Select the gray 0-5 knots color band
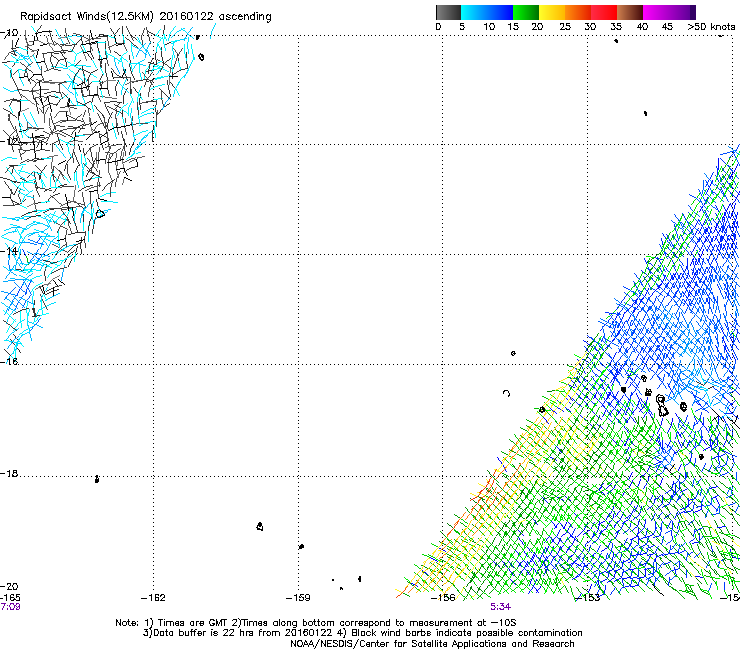This screenshot has width=740, height=650. (x=448, y=12)
